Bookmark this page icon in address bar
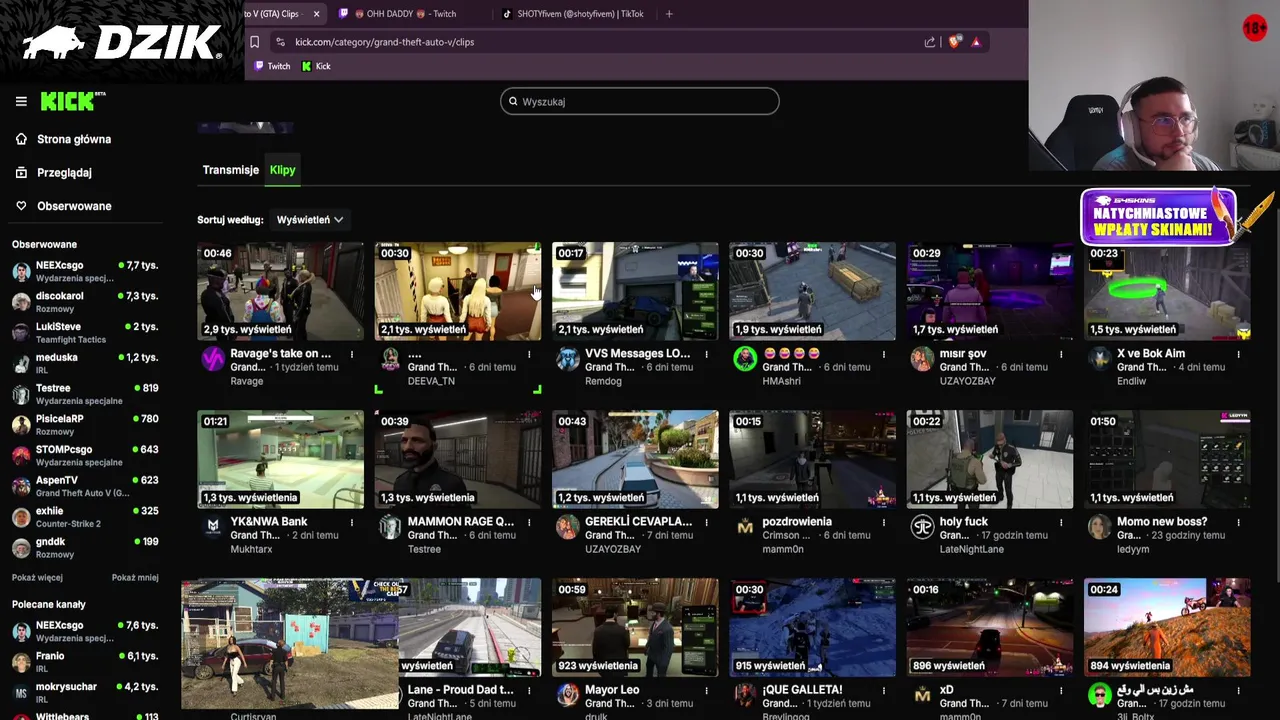The image size is (1280, 720). (254, 42)
